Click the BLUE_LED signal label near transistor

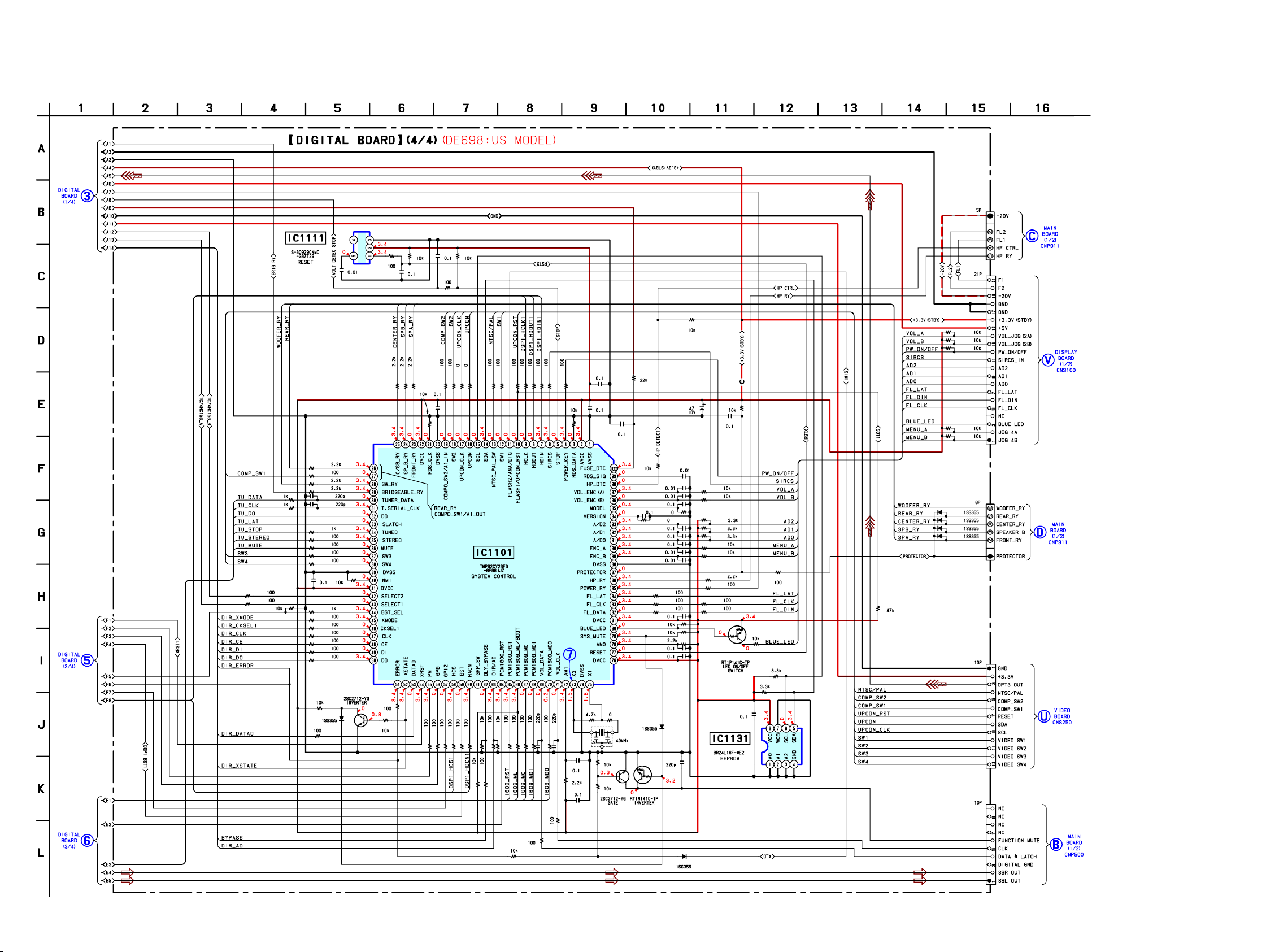click(x=779, y=642)
